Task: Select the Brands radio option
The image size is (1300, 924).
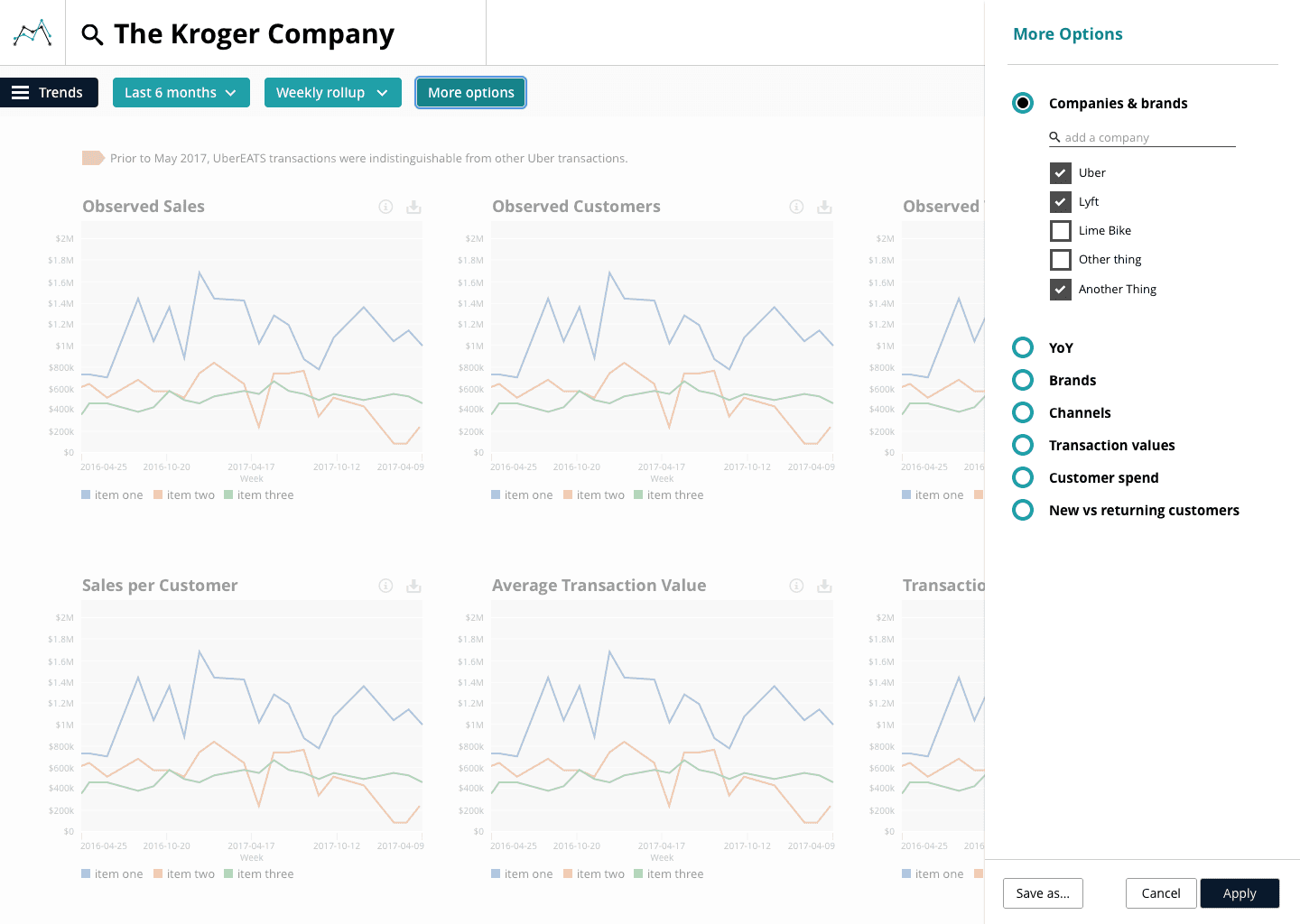Action: coord(1023,380)
